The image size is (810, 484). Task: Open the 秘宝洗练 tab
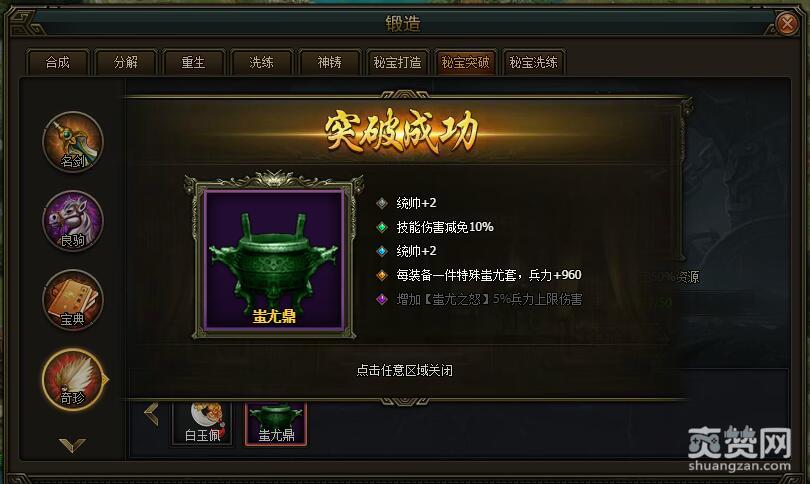534,63
